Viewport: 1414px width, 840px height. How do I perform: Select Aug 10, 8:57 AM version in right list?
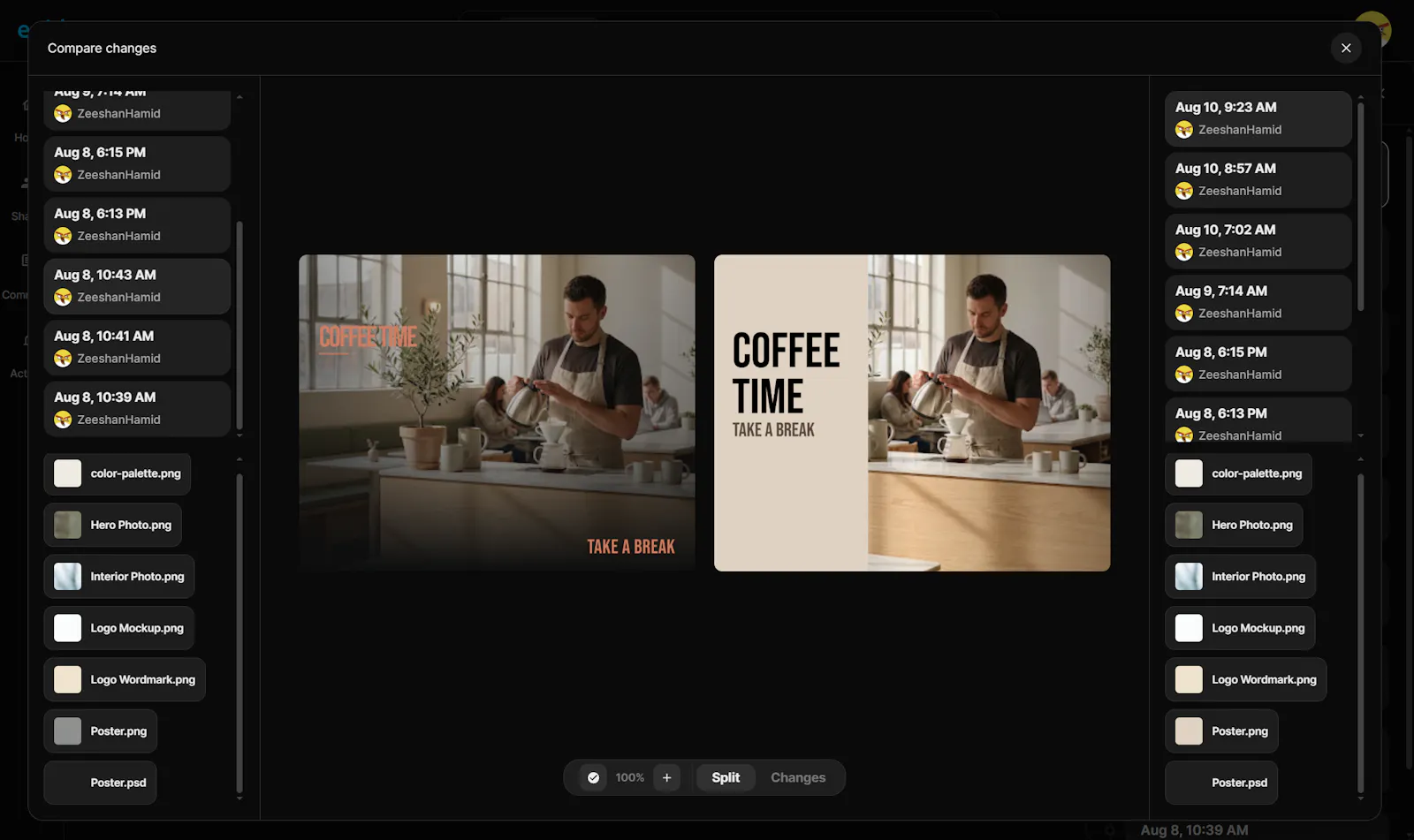pyautogui.click(x=1258, y=179)
